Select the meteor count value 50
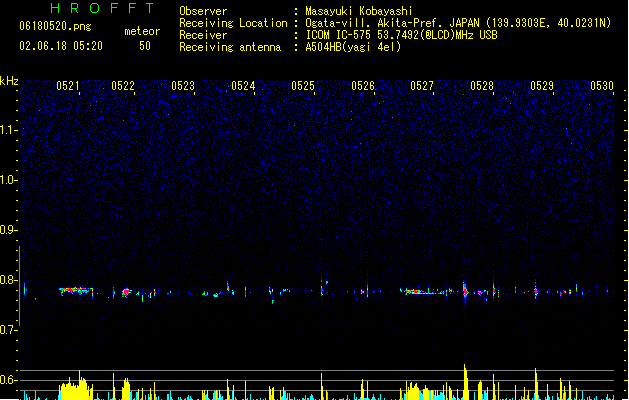Screen dimensions: 629x400 click(145, 46)
